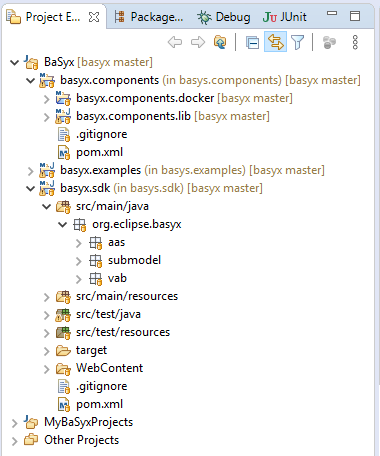380x456 pixels.
Task: Open the View Menu three-dots icon
Action: [355, 42]
